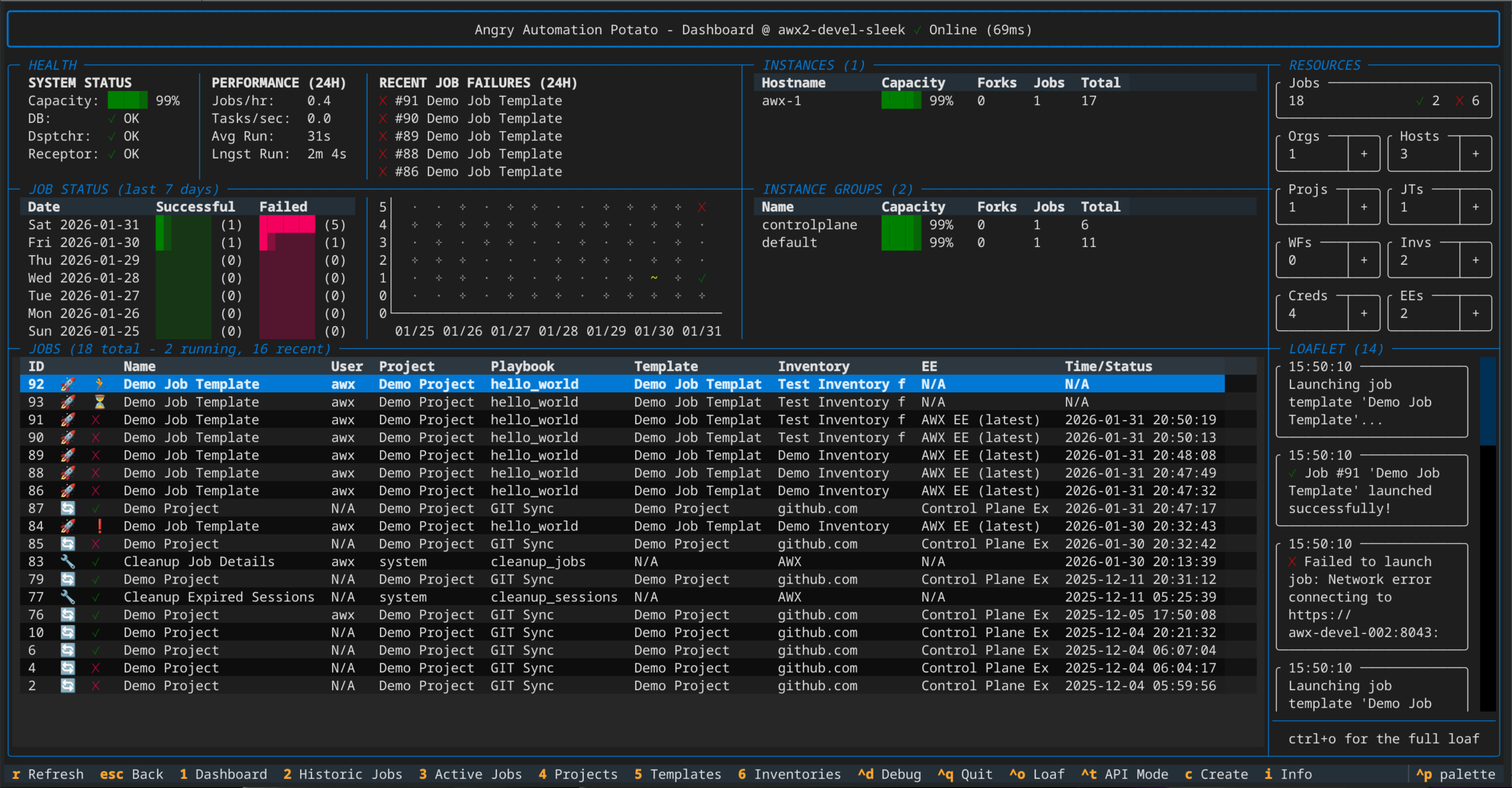The image size is (1512, 788).
Task: Add a credential via Creds plus button
Action: pyautogui.click(x=1364, y=313)
